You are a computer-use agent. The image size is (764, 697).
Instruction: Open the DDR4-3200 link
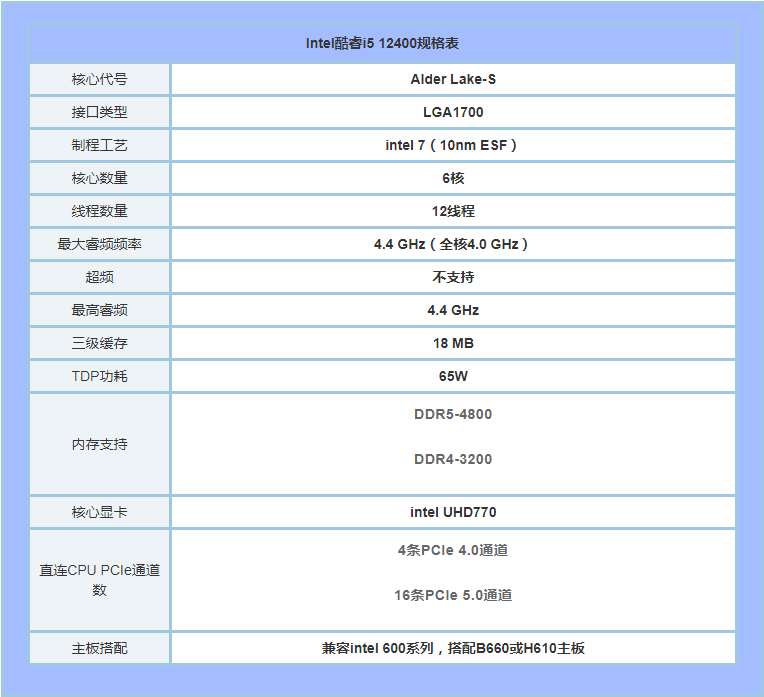[x=453, y=459]
